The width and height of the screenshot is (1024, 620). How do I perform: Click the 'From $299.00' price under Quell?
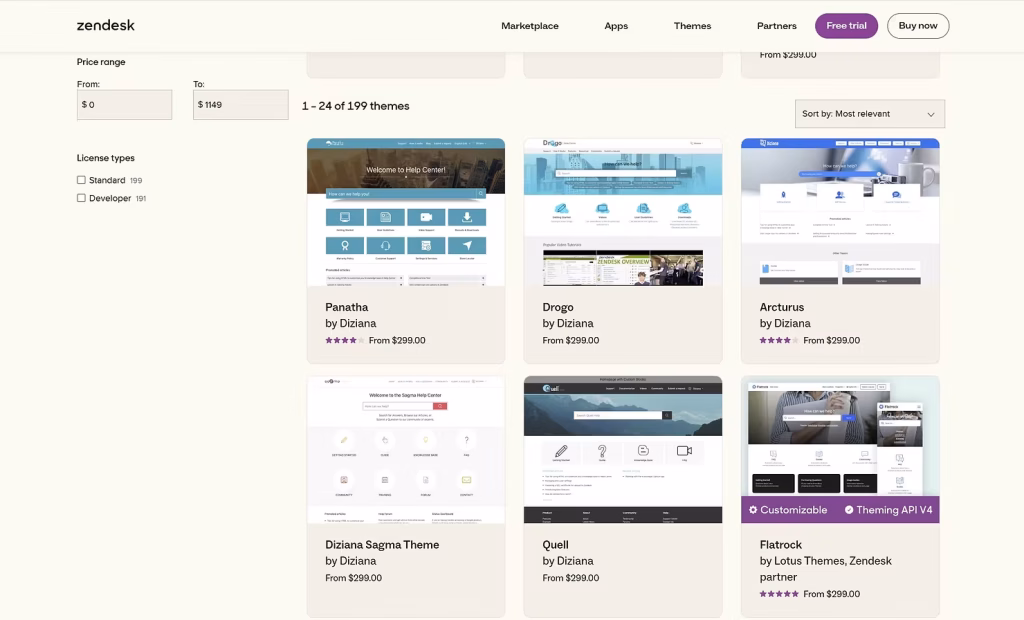pos(570,578)
